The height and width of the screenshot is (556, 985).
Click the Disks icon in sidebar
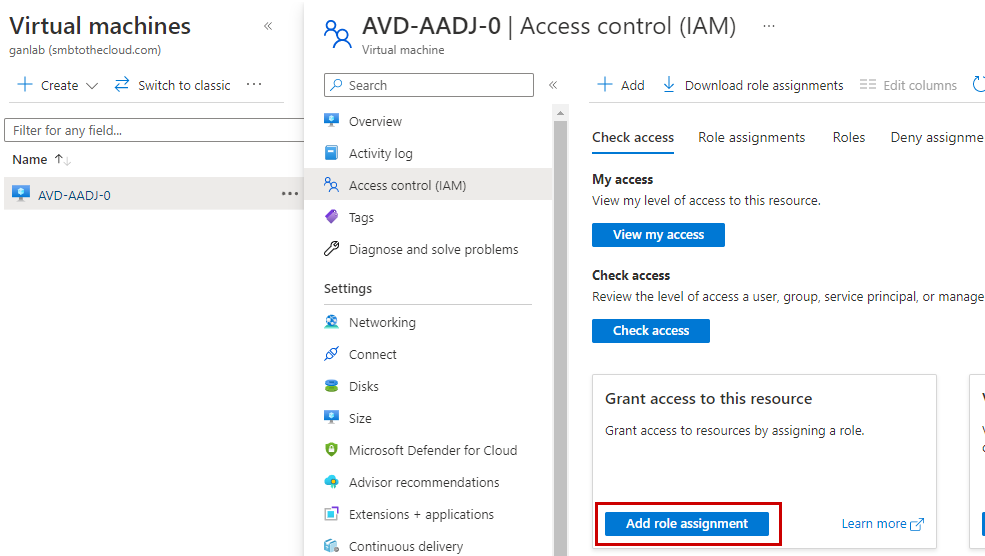[x=332, y=386]
